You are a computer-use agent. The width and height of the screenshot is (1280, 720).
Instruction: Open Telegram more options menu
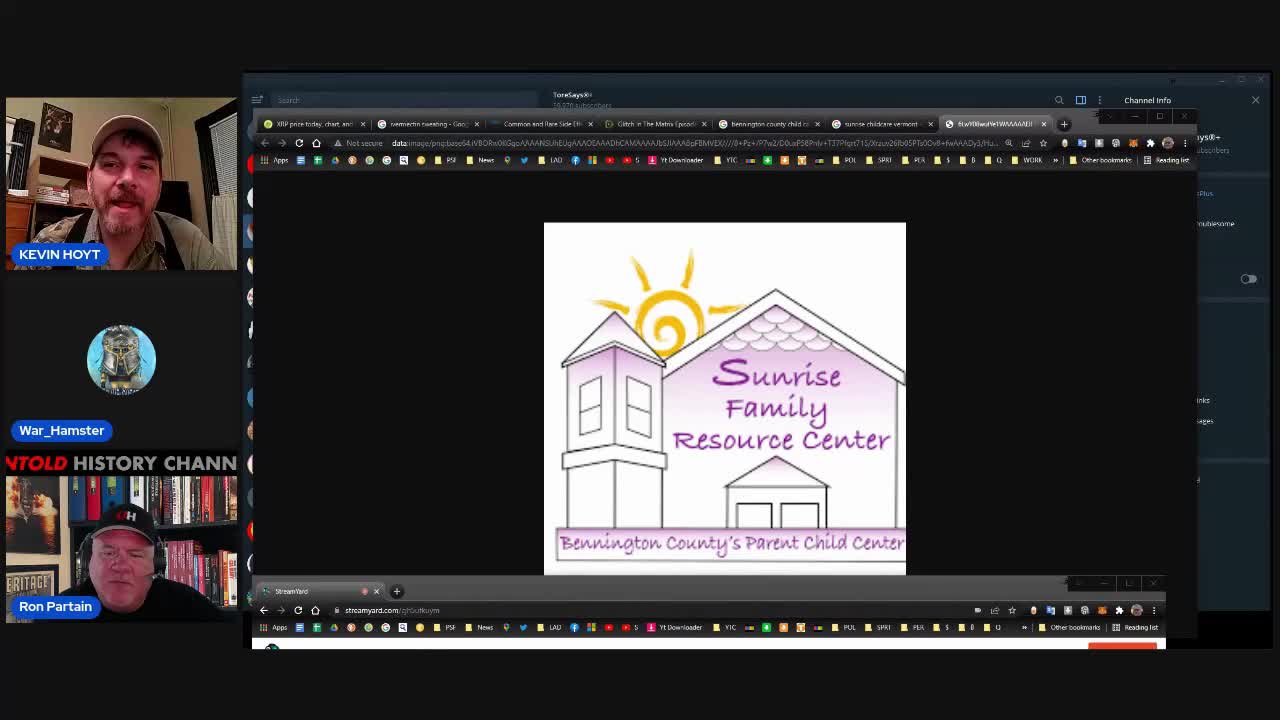(1100, 100)
